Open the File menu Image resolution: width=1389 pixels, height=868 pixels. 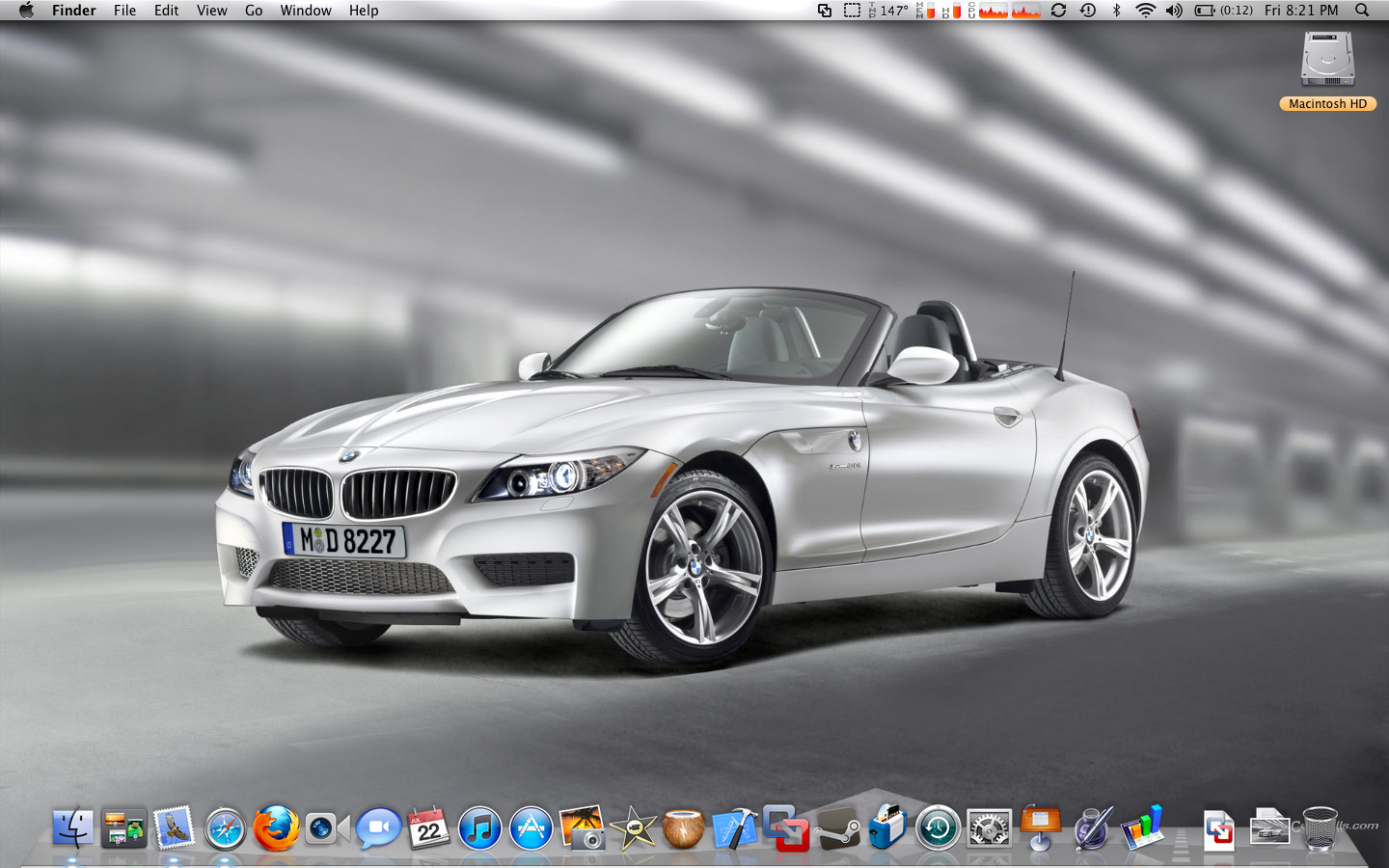coord(125,11)
